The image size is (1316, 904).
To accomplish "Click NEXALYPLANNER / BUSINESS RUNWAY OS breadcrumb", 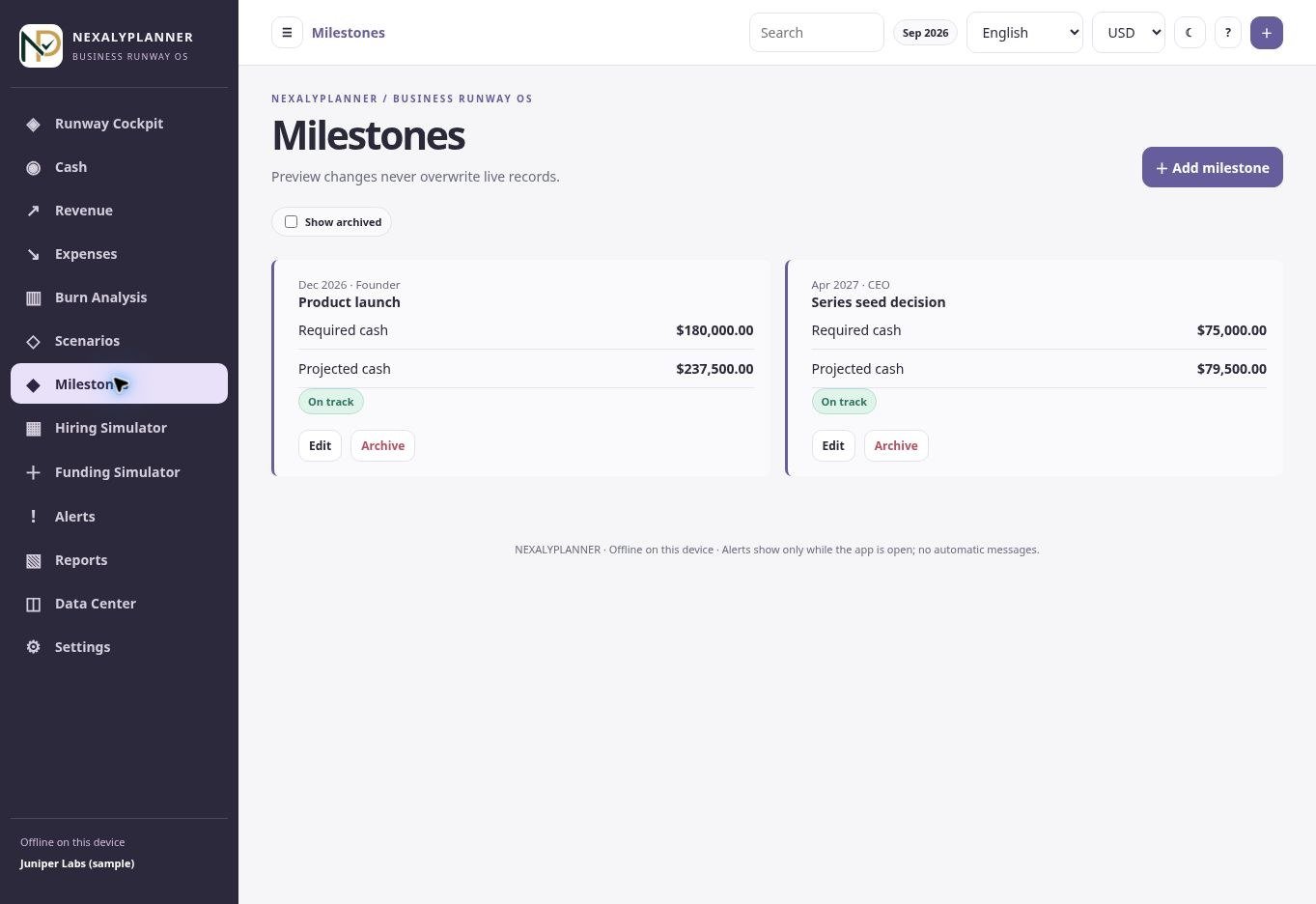I will [402, 99].
